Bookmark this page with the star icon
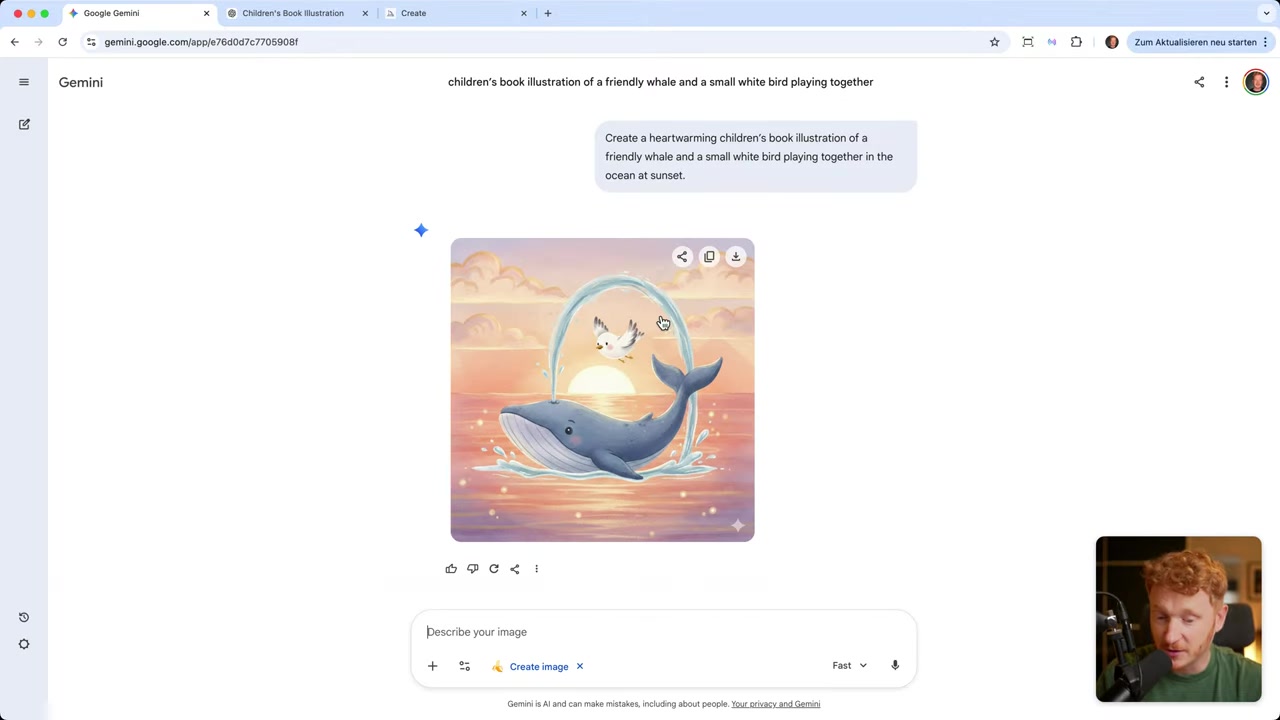1280x720 pixels. (994, 42)
